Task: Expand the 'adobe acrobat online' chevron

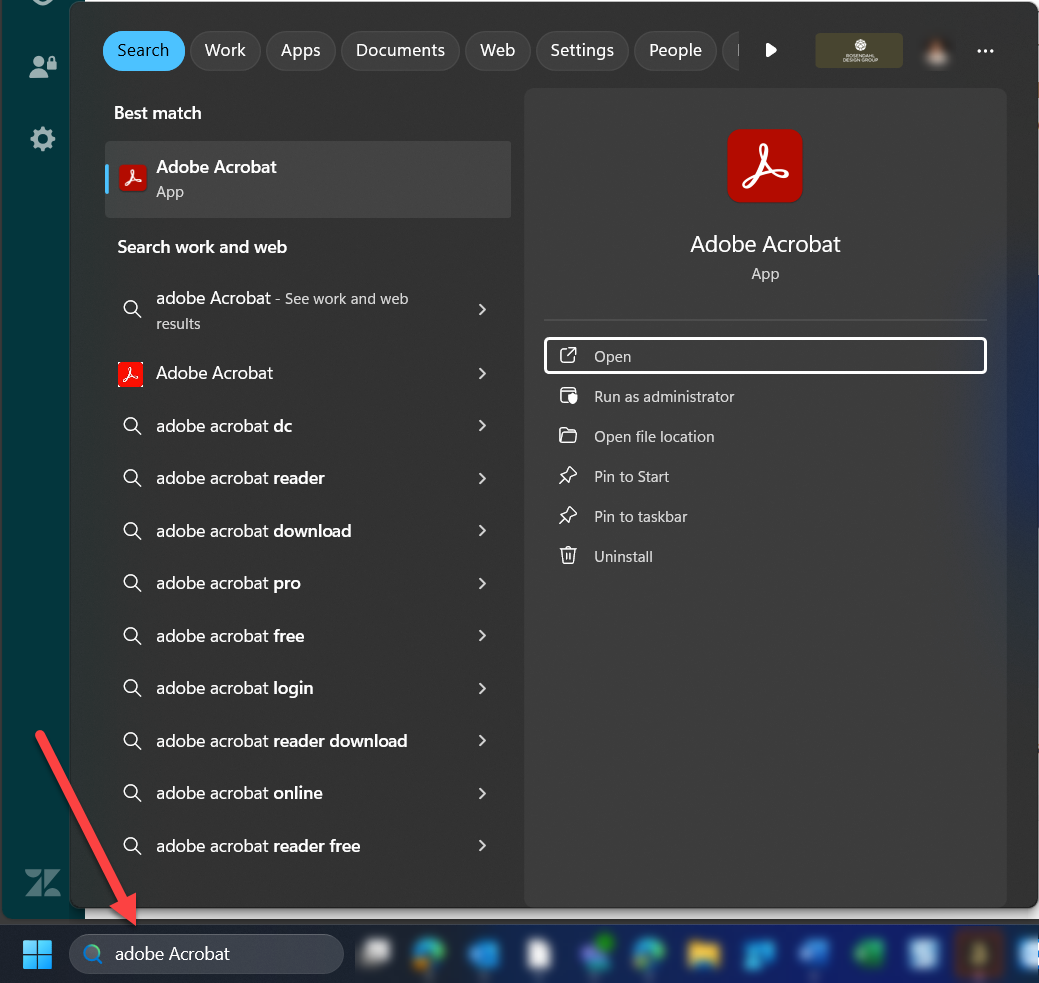Action: pos(482,793)
